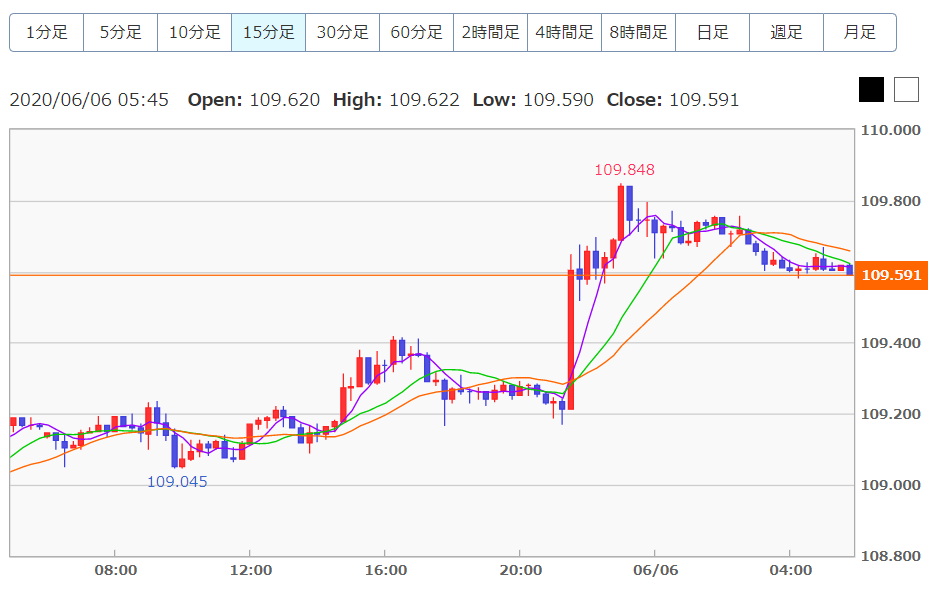The width and height of the screenshot is (944, 589).
Task: Click the Open value 109.620
Action: pyautogui.click(x=285, y=100)
